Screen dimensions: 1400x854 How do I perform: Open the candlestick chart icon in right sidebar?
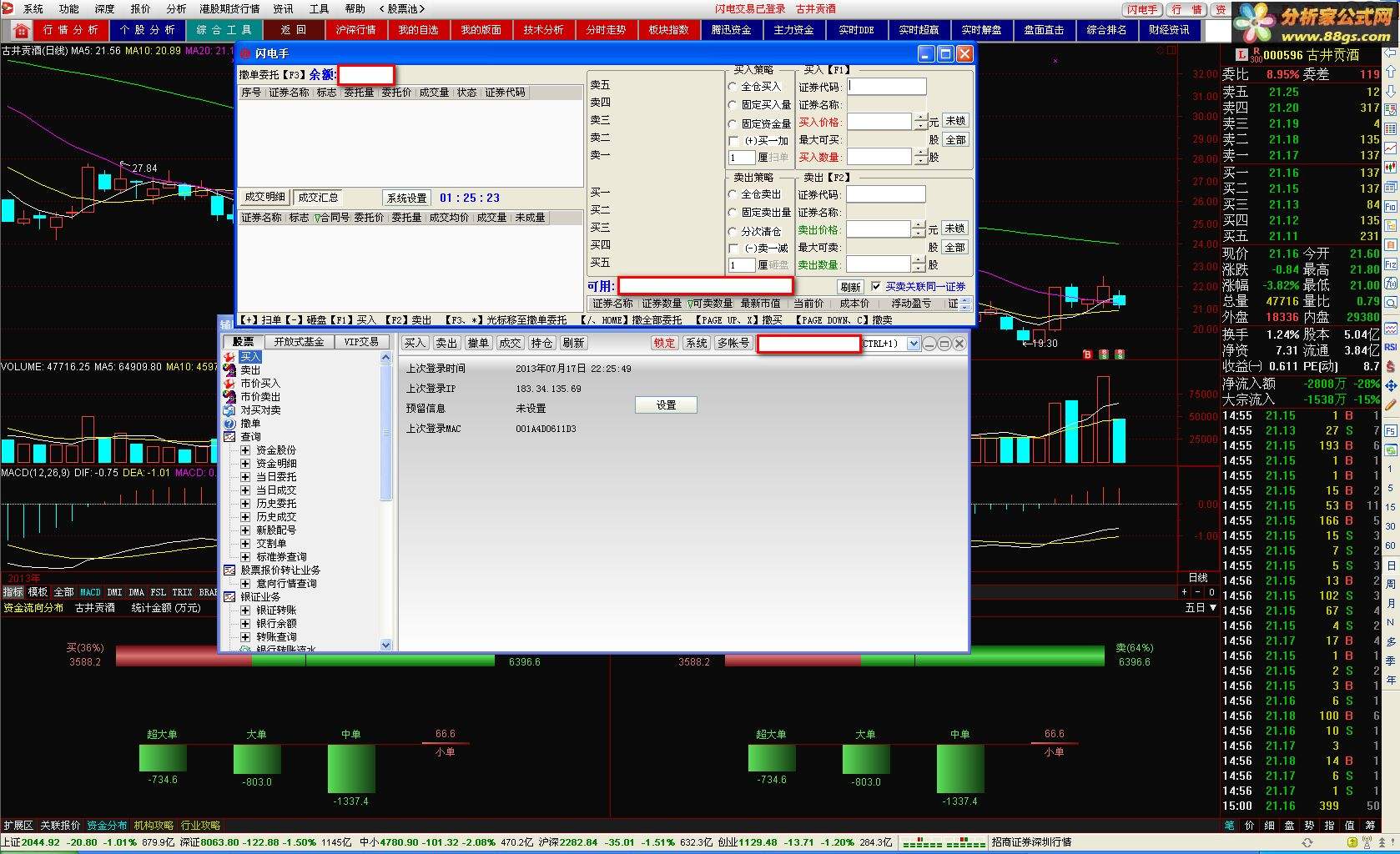[x=1390, y=168]
